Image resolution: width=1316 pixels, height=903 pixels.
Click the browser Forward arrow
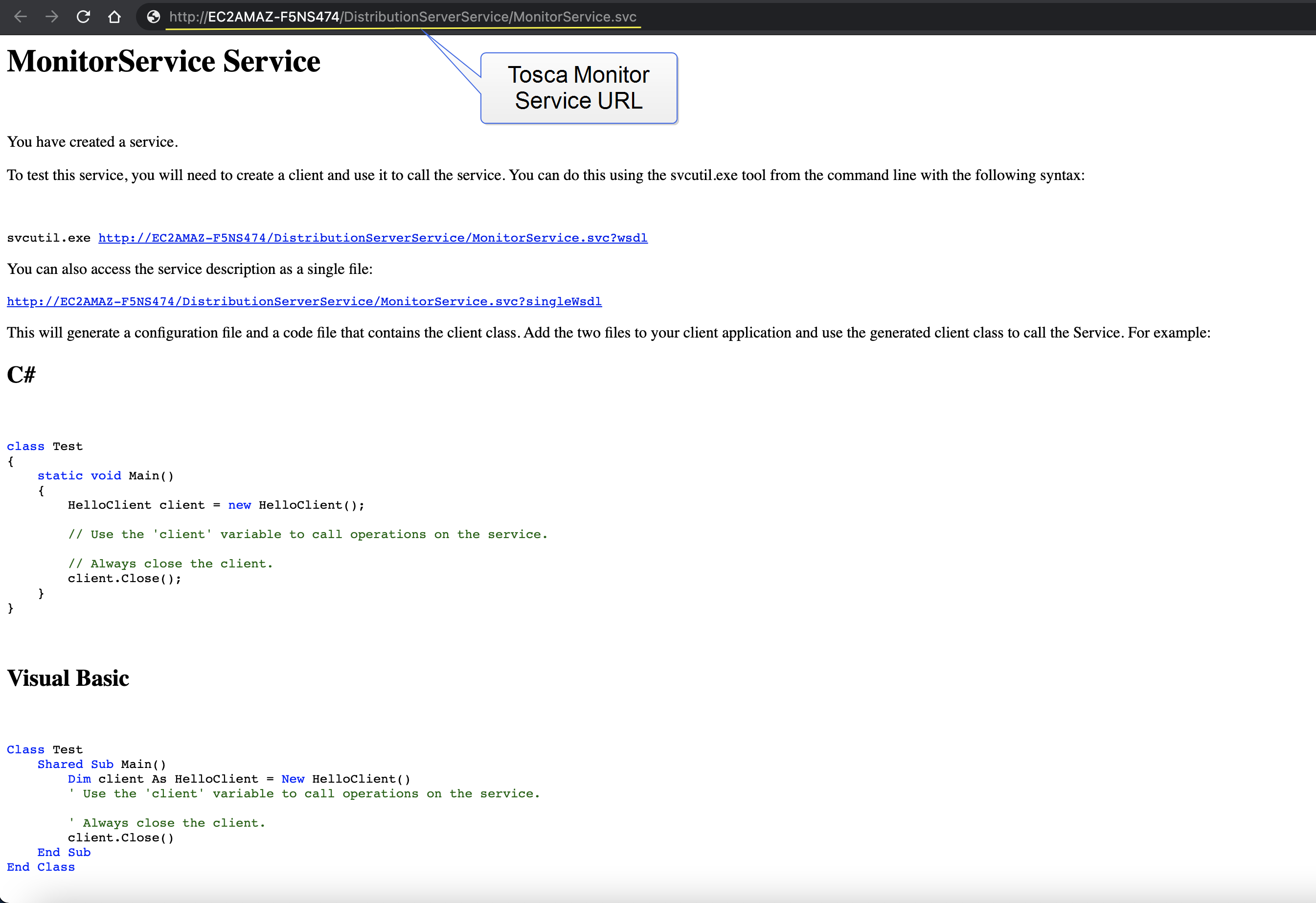coord(52,17)
